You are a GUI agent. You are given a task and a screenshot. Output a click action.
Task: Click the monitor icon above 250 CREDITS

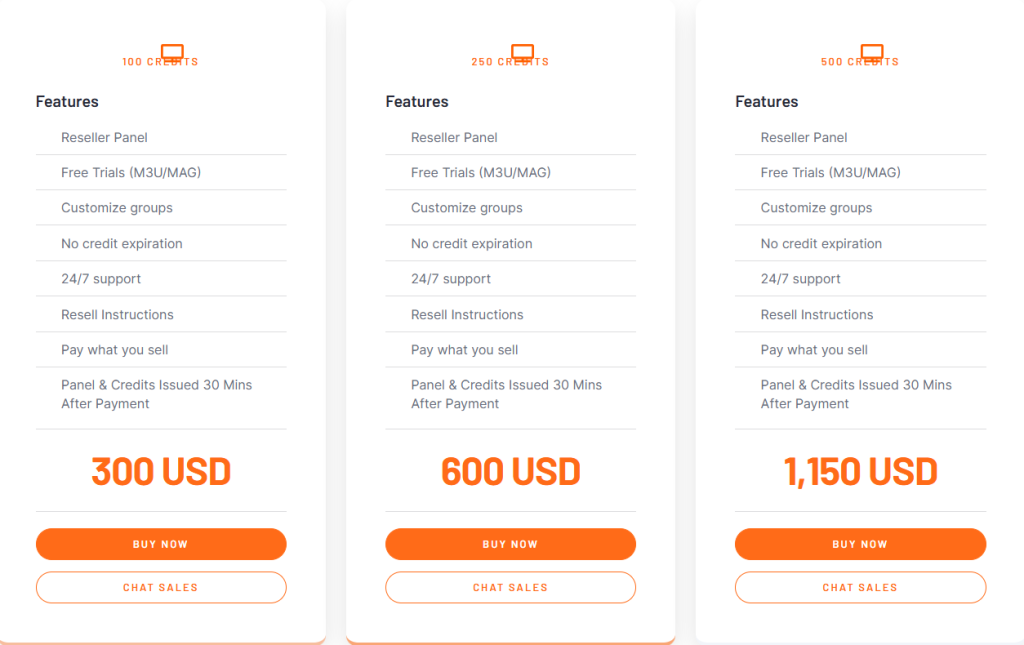[521, 53]
